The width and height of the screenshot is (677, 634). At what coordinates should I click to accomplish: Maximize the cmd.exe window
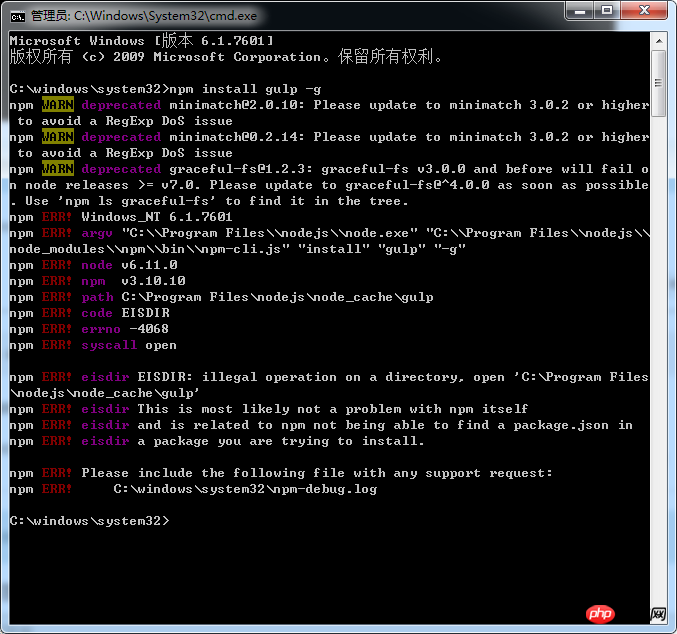[x=607, y=11]
